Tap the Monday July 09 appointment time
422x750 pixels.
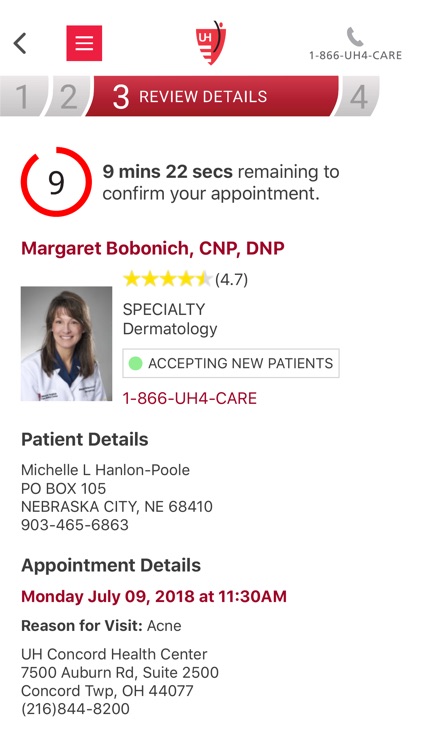point(154,596)
